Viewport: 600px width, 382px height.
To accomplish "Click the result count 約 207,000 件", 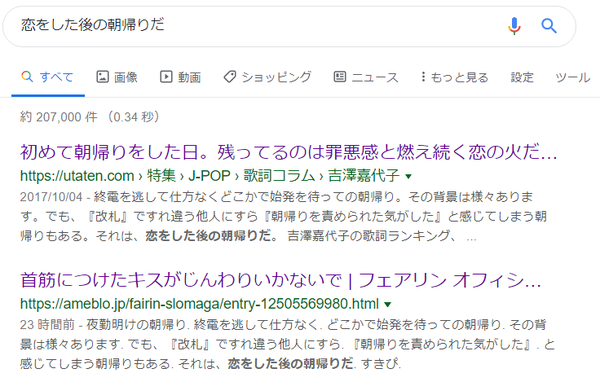I will tap(59, 117).
